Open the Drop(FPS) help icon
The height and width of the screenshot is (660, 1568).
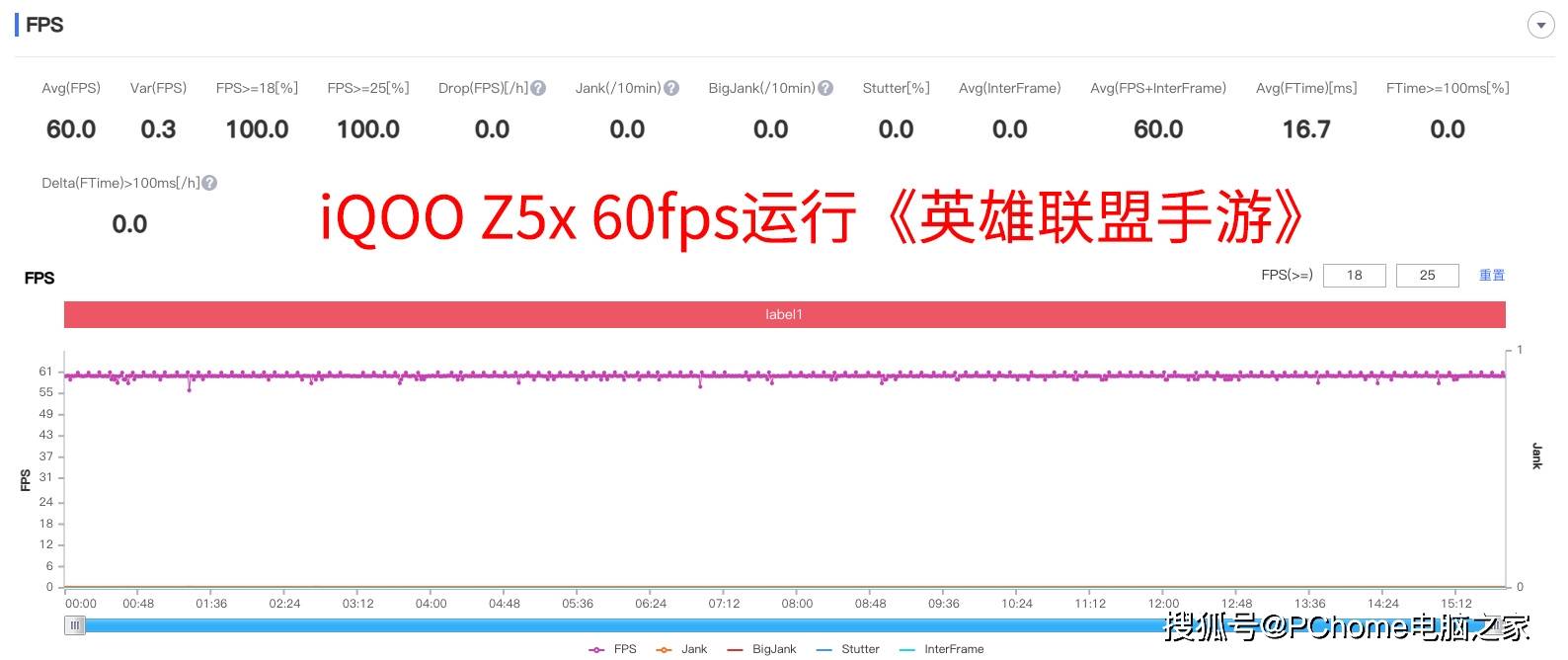[x=538, y=88]
